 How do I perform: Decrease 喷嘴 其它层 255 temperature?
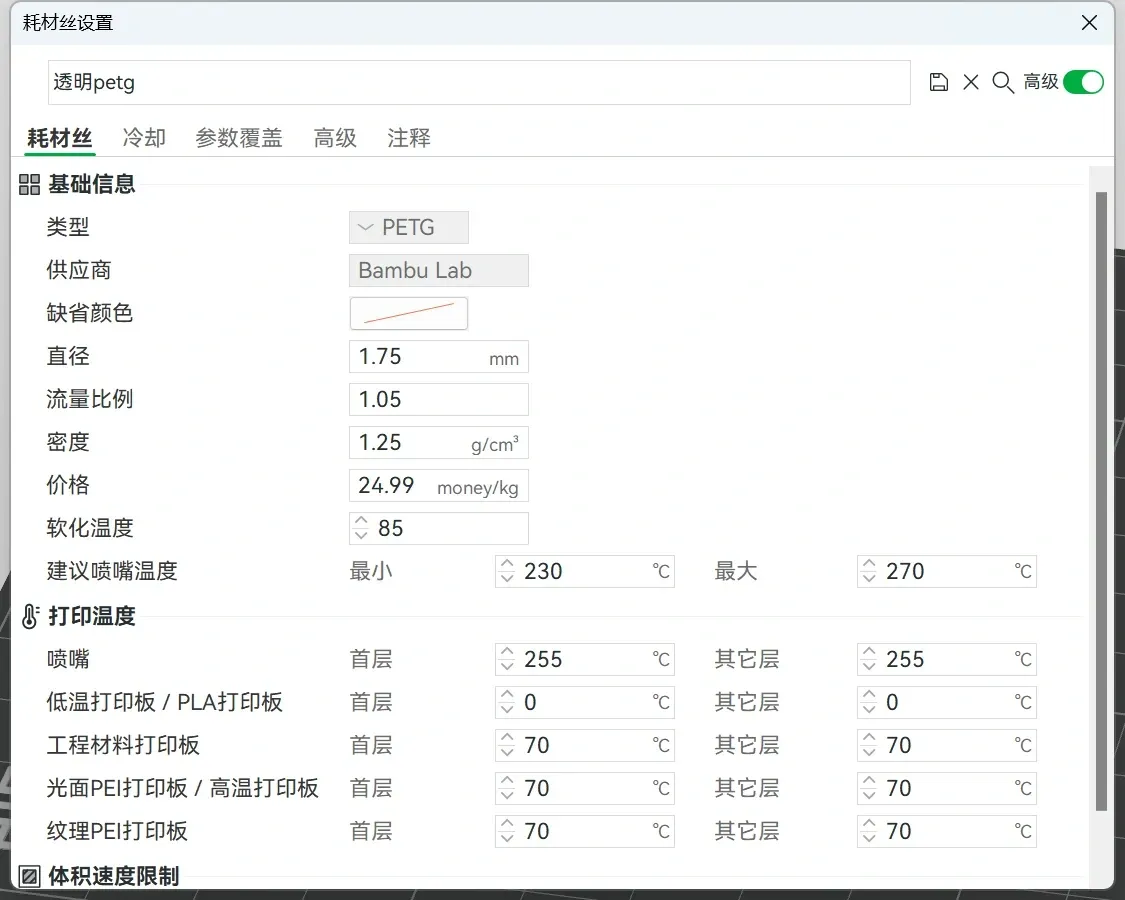[869, 666]
